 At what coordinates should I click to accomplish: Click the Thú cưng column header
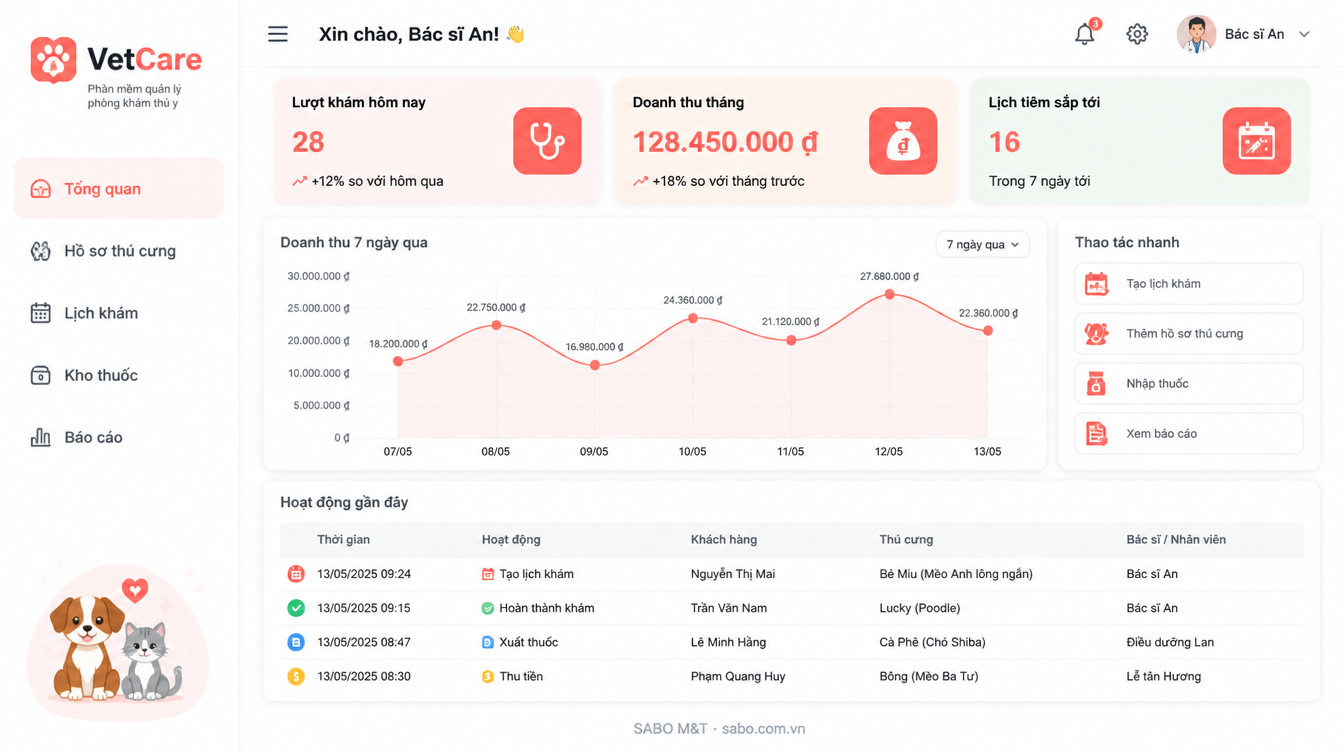coord(906,540)
